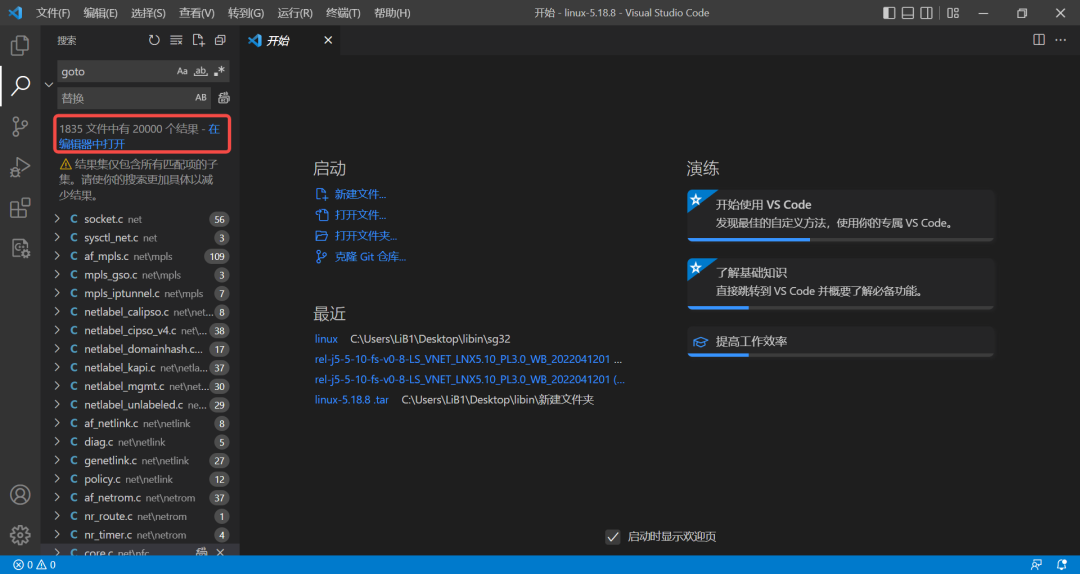Viewport: 1080px width, 574px height.
Task: Select diag.c net\netlink row
Action: point(141,442)
